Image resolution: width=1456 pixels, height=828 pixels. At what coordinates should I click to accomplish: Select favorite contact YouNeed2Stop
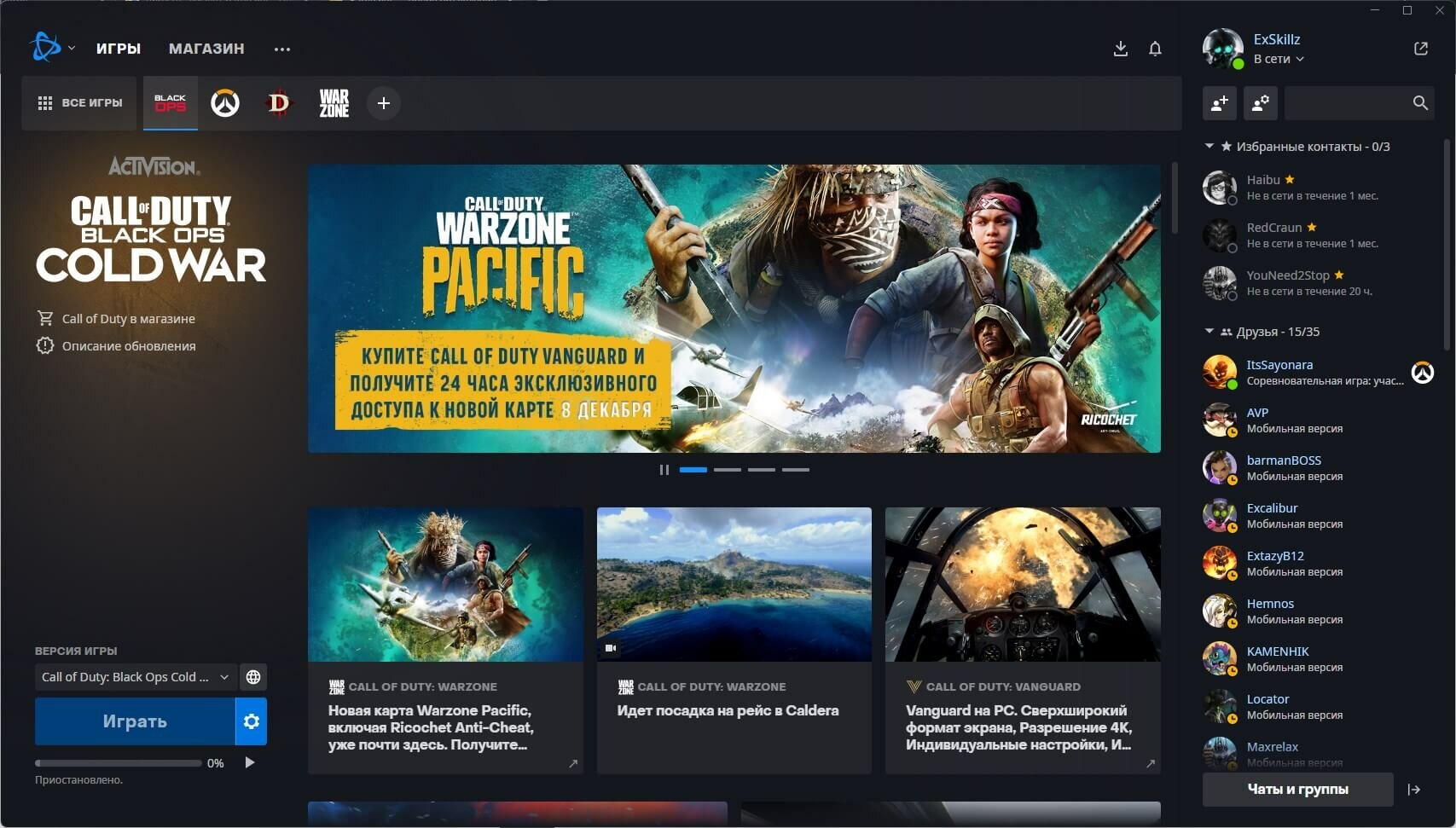[1319, 283]
